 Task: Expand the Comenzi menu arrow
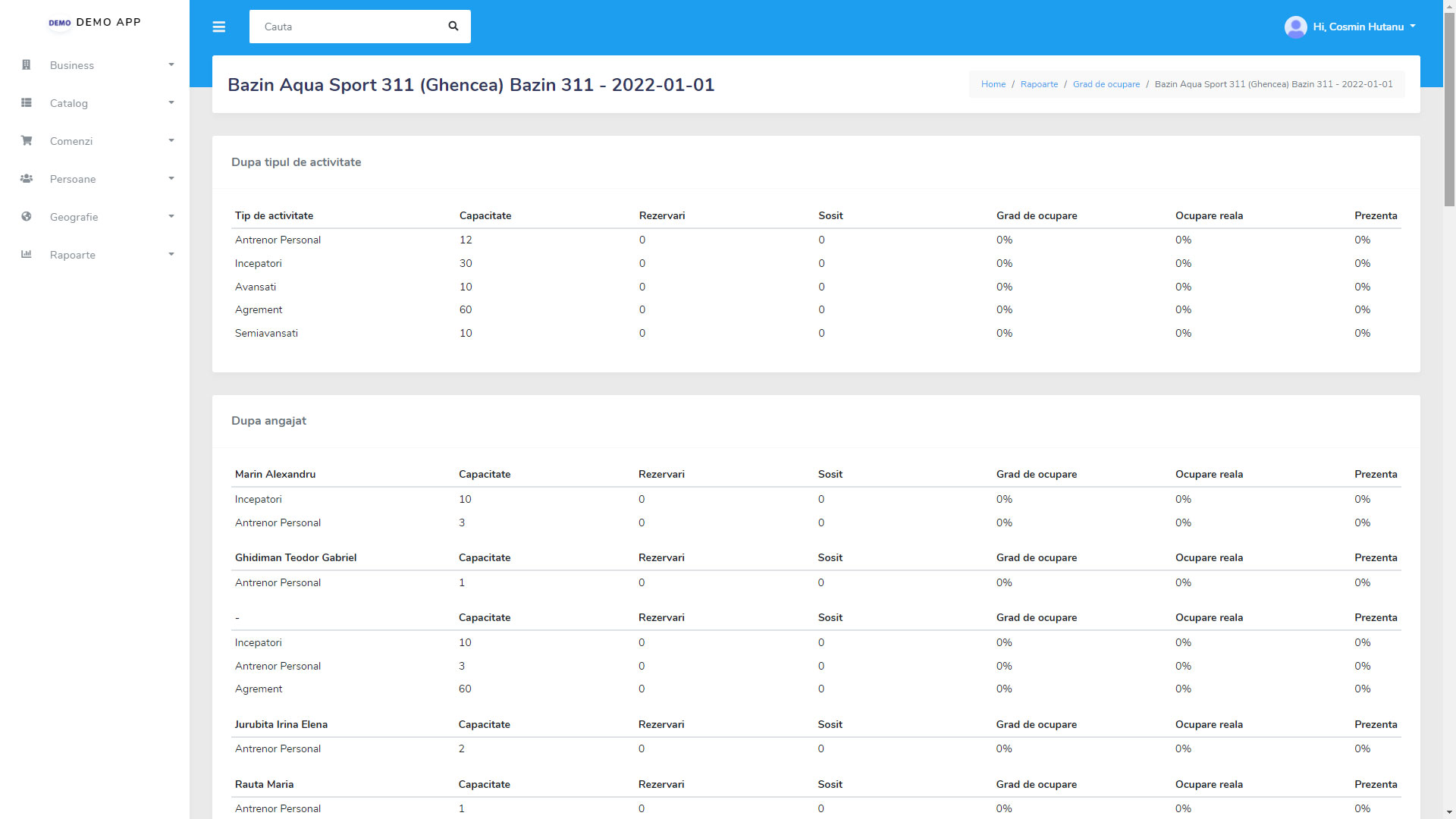coord(171,141)
